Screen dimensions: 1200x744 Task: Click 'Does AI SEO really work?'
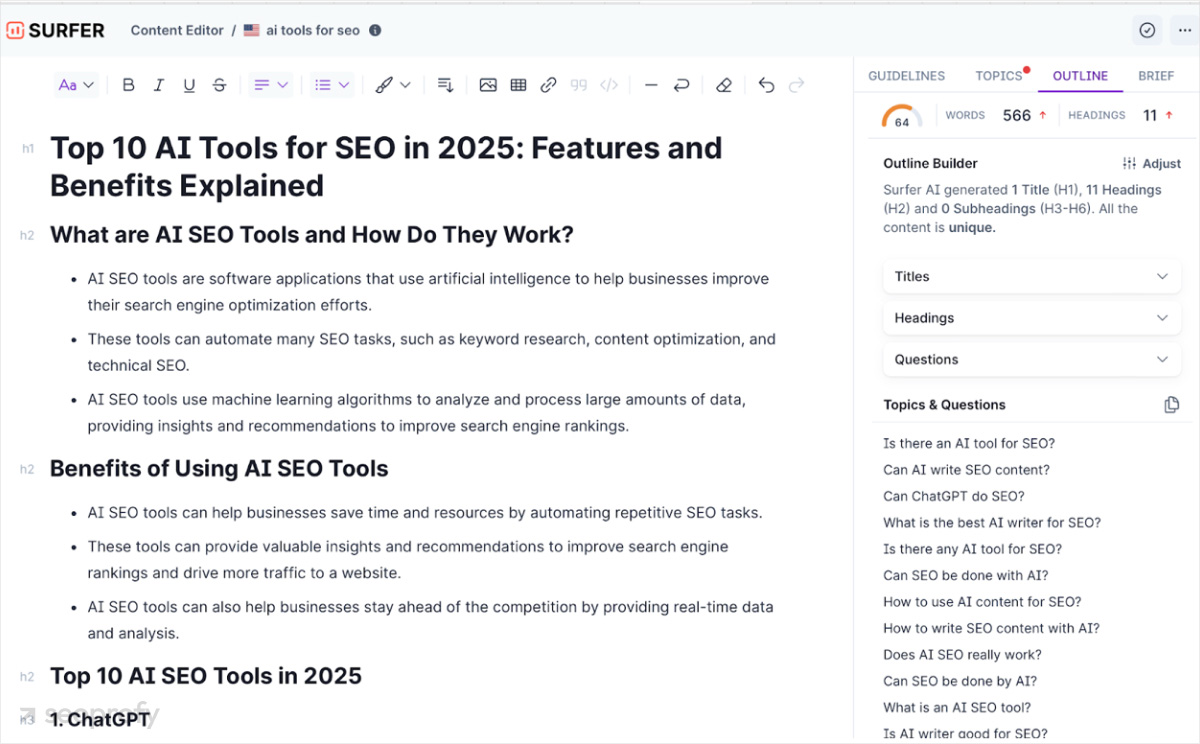click(x=962, y=655)
